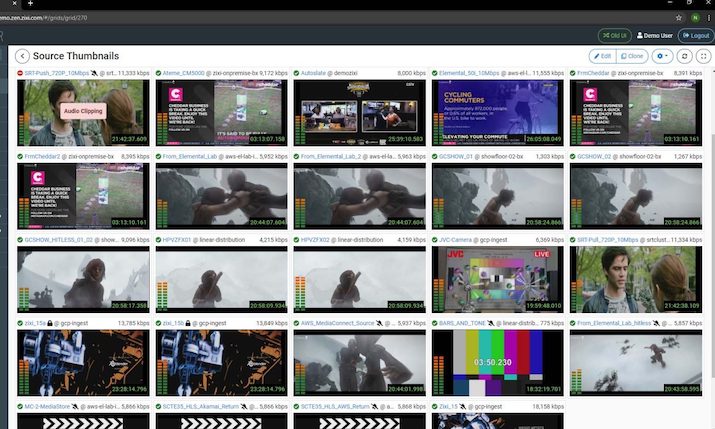The width and height of the screenshot is (715, 429).
Task: Open the Demo User profile
Action: pos(654,36)
